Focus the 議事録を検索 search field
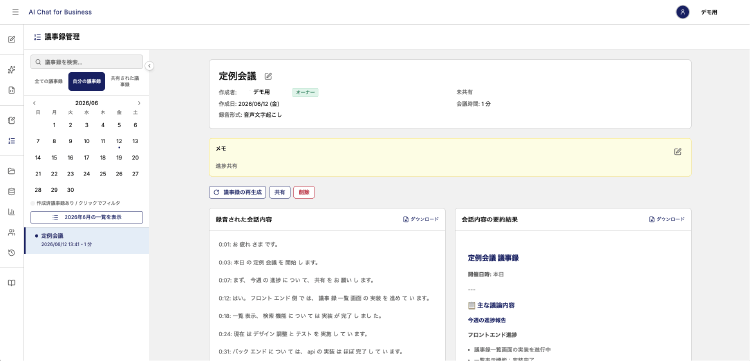 (x=87, y=62)
